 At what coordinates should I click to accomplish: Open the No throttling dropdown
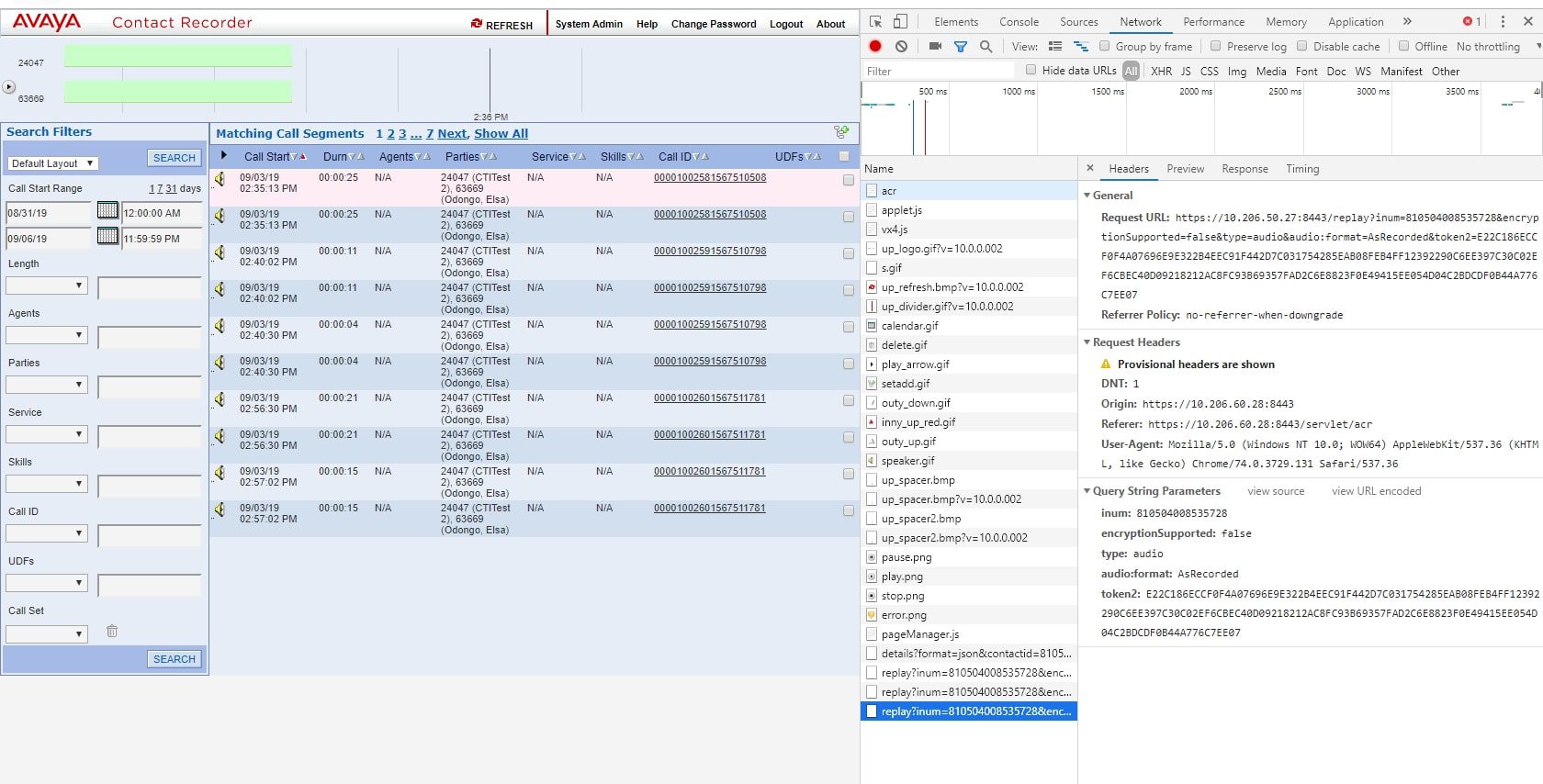(x=1498, y=46)
